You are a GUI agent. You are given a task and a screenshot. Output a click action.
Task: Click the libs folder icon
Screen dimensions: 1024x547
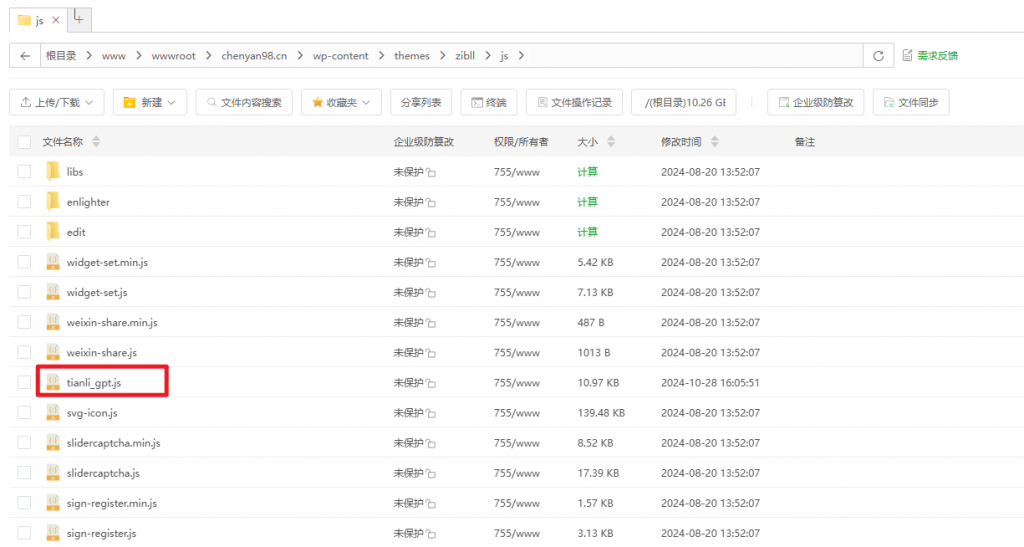(53, 171)
